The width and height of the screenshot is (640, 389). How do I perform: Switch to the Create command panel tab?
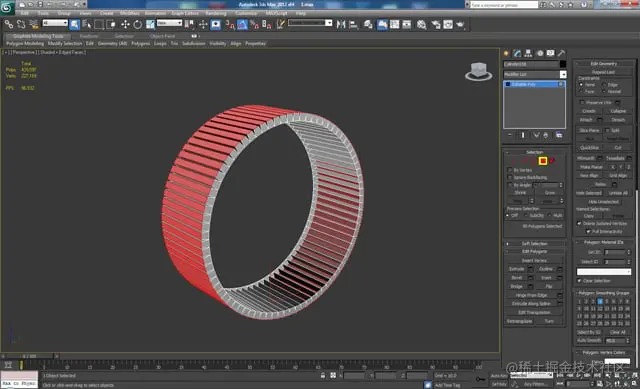507,53
